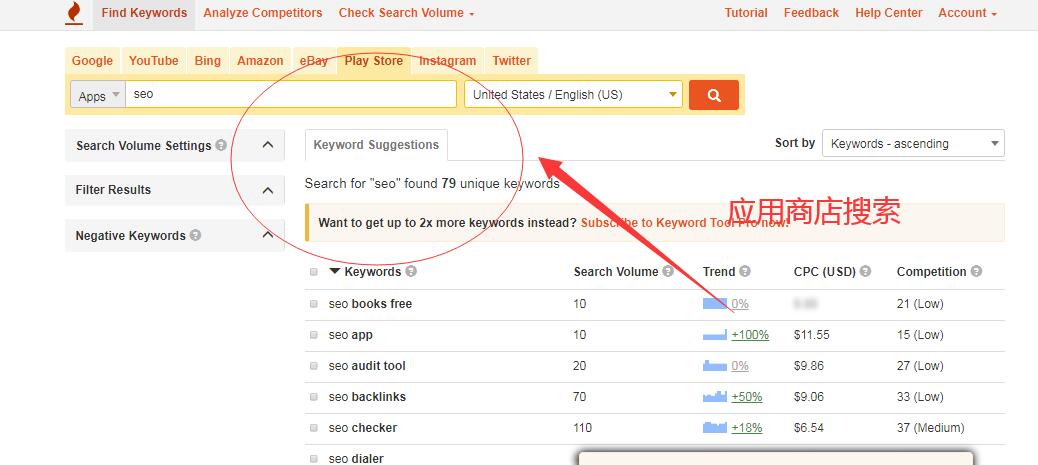Click trend chart for seo backlinks
This screenshot has height=465, width=1038.
[x=715, y=397]
